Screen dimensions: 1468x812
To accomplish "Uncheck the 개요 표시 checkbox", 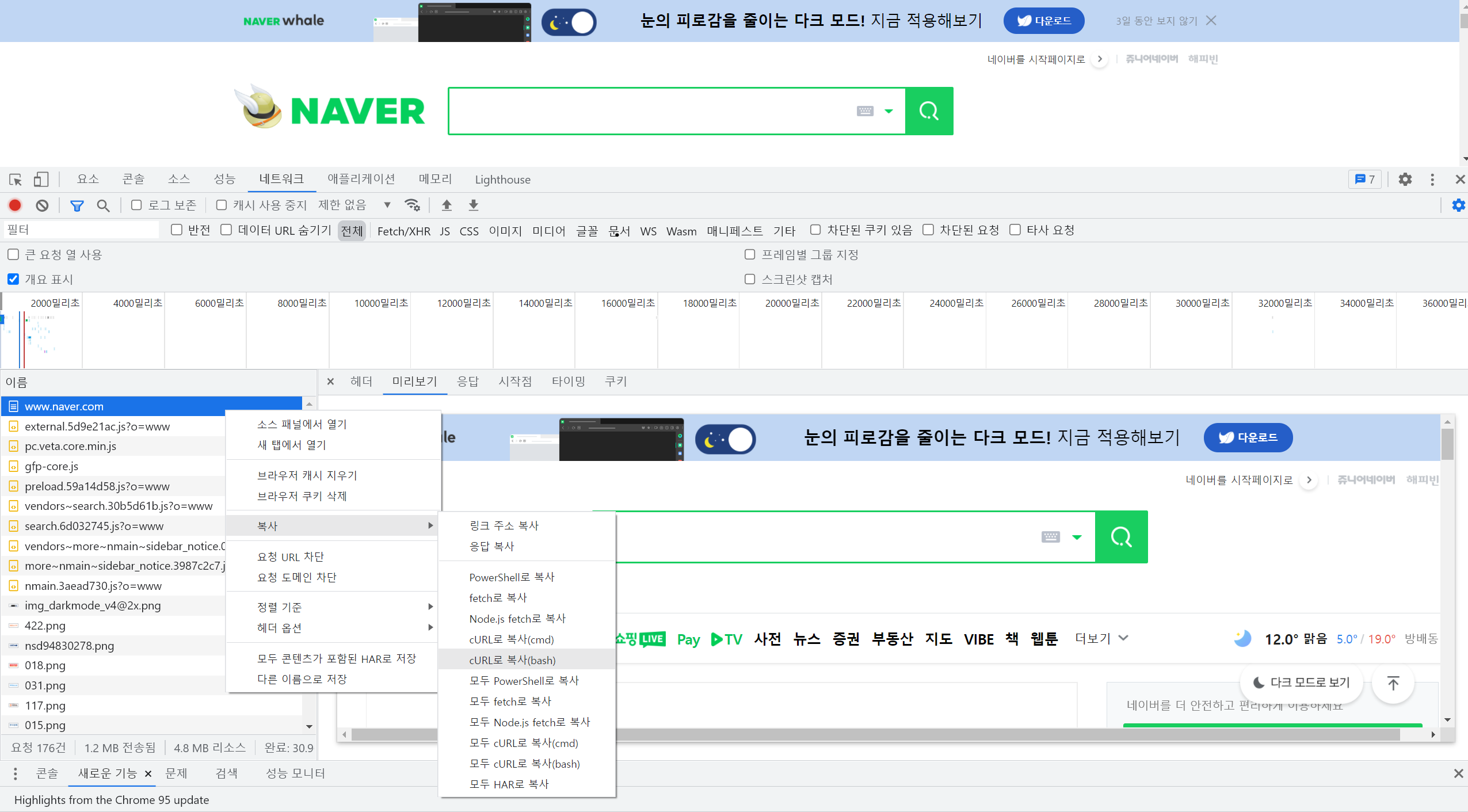I will tap(13, 279).
